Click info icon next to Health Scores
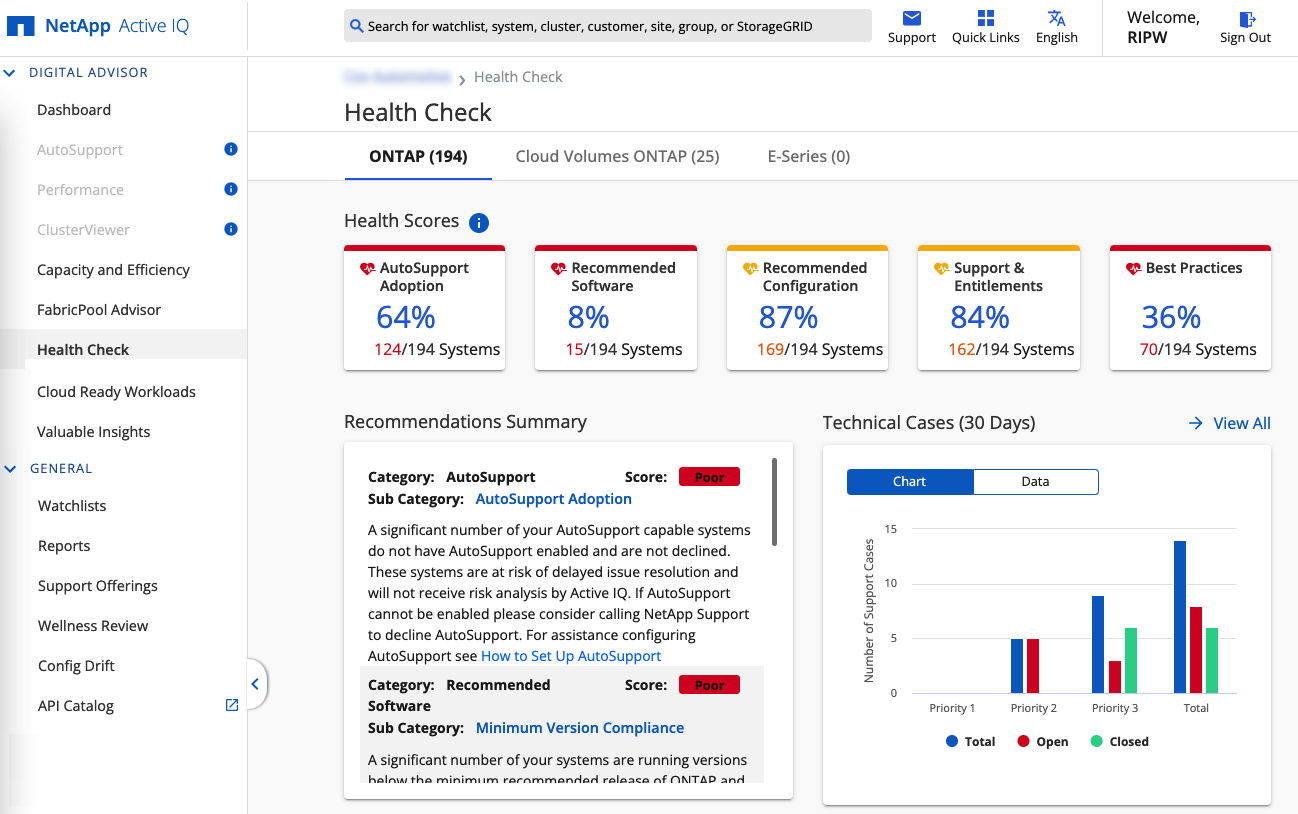 479,222
